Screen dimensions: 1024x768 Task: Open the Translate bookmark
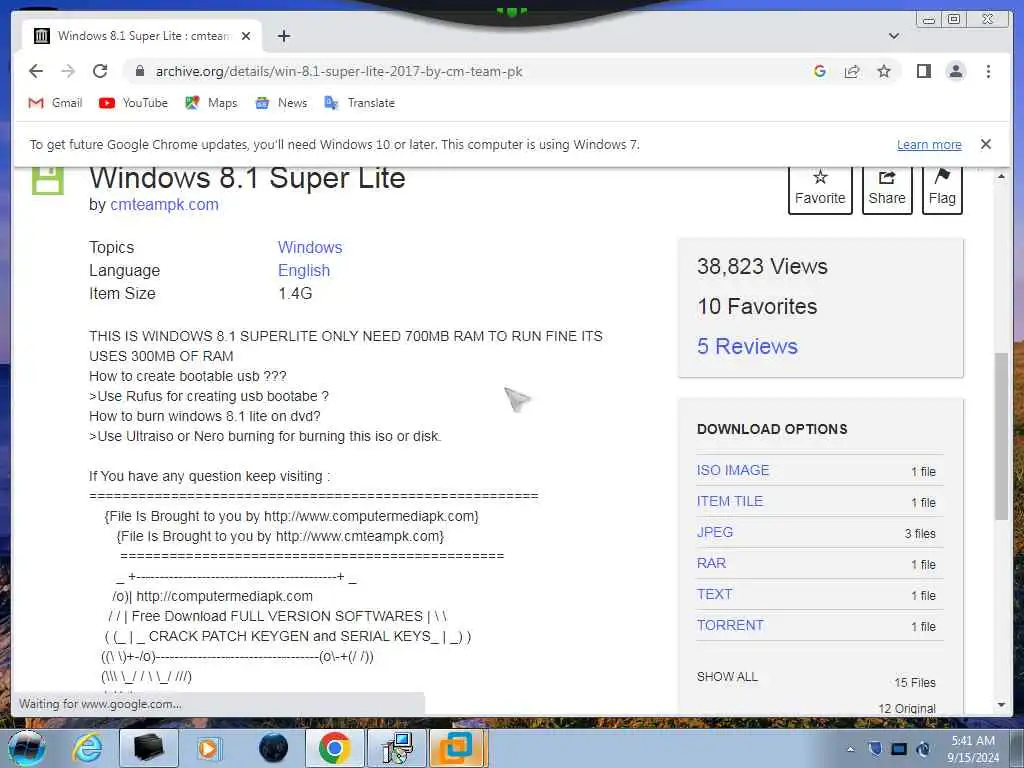click(359, 103)
